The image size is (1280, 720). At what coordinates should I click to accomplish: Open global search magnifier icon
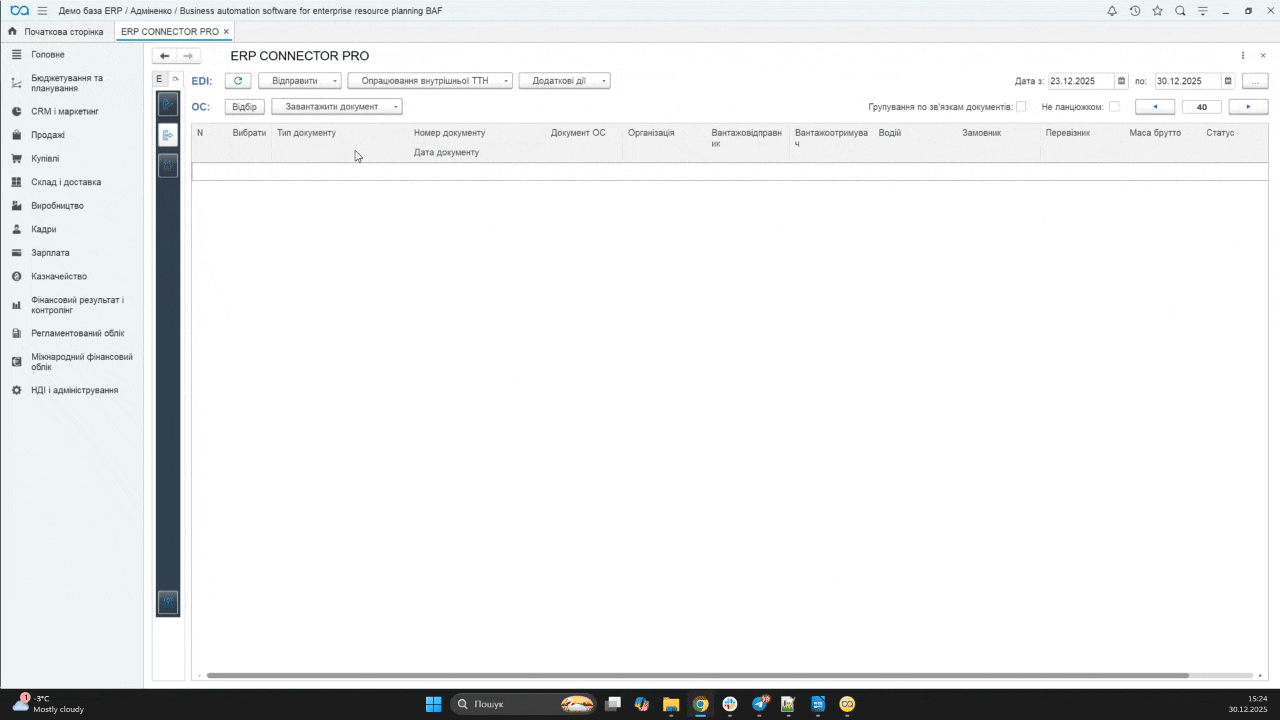[1180, 11]
